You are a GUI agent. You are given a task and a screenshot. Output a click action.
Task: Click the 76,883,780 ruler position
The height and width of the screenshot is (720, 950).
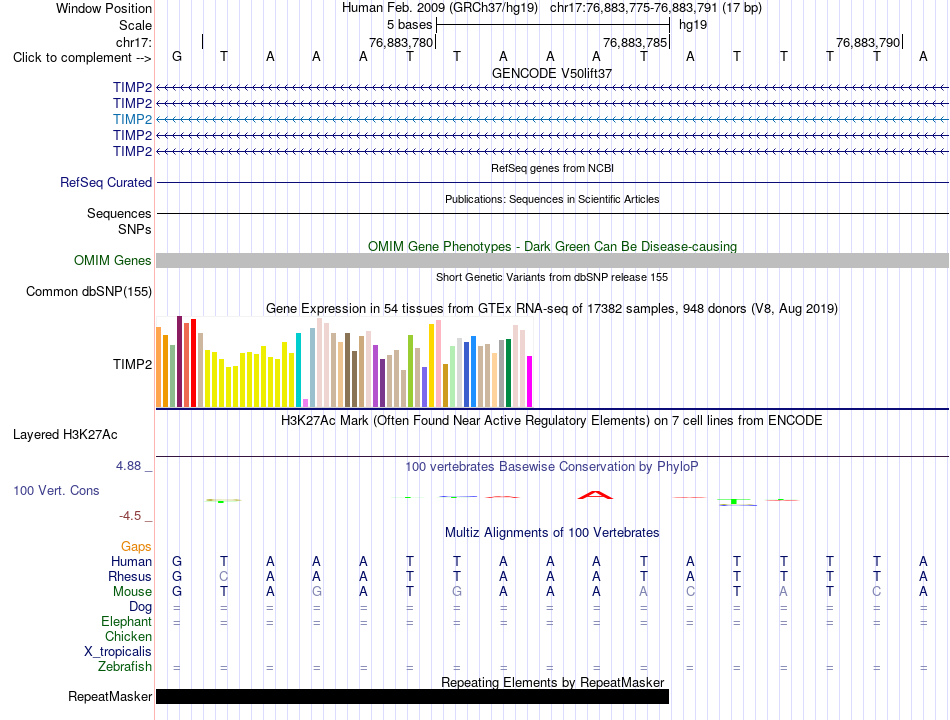click(401, 42)
